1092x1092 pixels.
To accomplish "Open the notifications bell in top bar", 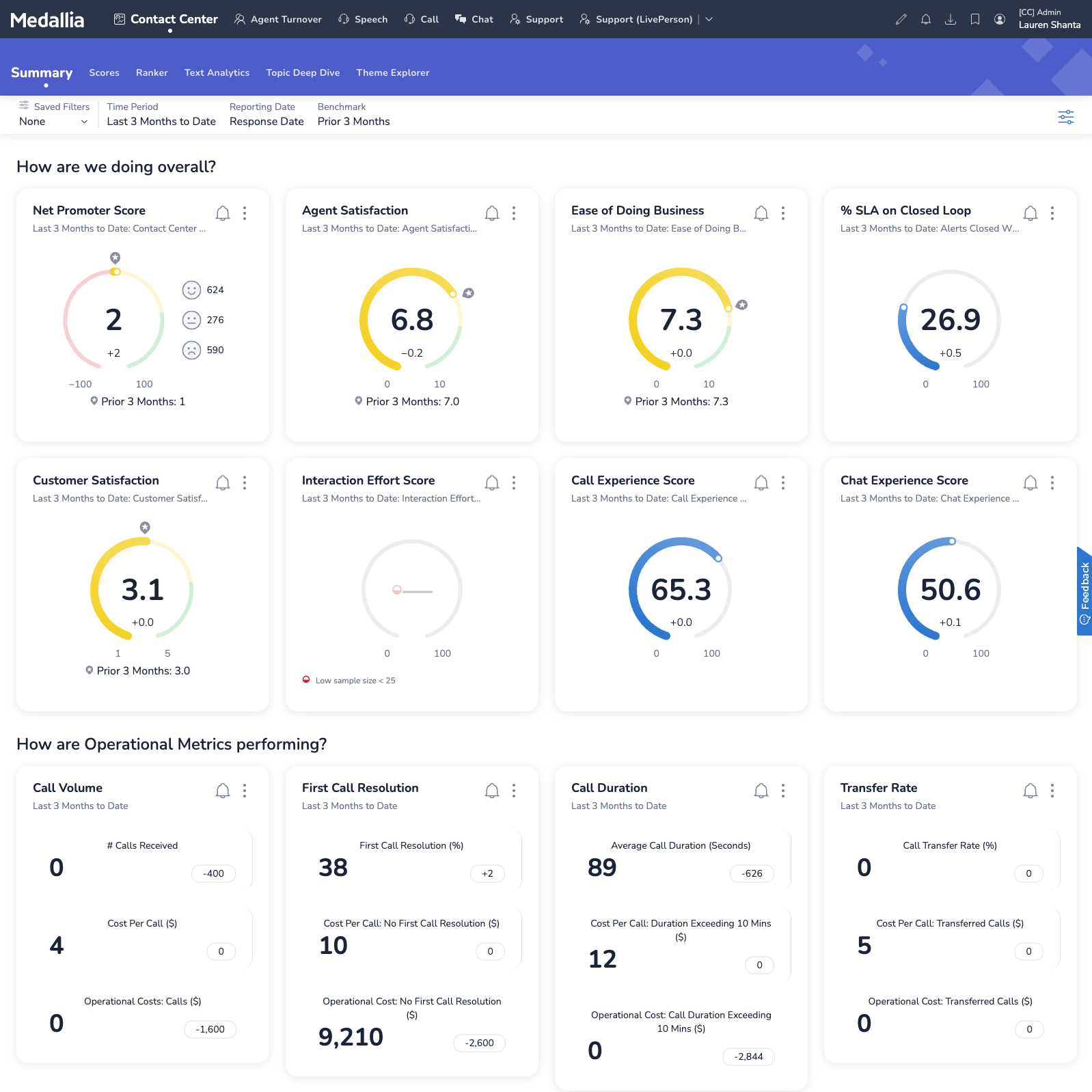I will [x=926, y=19].
